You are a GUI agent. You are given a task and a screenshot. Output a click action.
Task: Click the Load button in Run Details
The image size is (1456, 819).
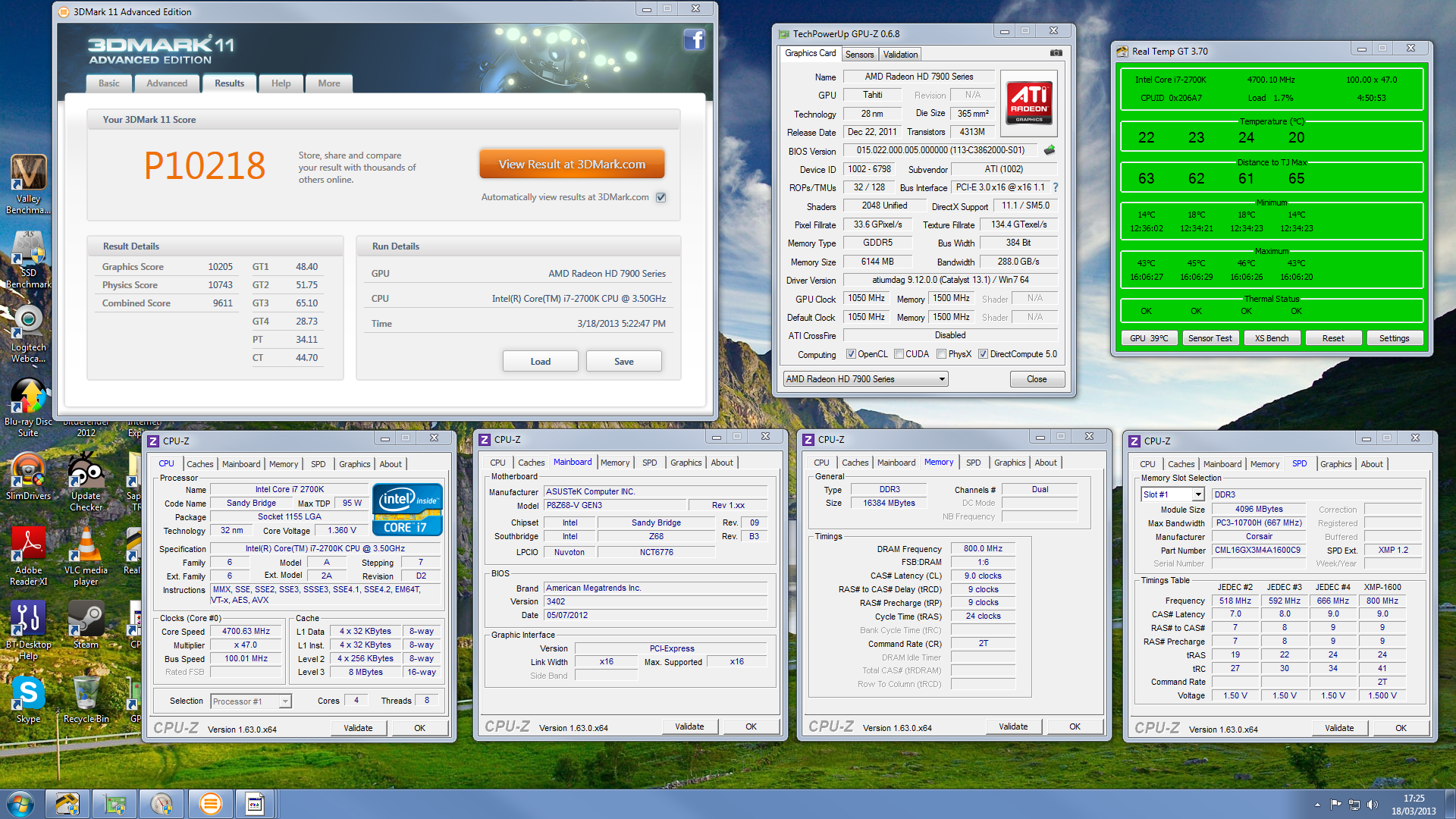click(541, 362)
